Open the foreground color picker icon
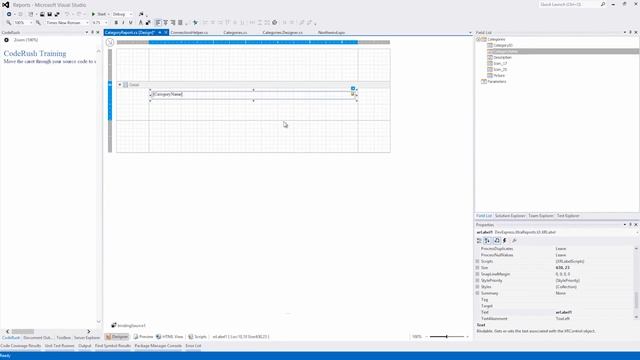Image resolution: width=640 pixels, height=360 pixels. [140, 23]
